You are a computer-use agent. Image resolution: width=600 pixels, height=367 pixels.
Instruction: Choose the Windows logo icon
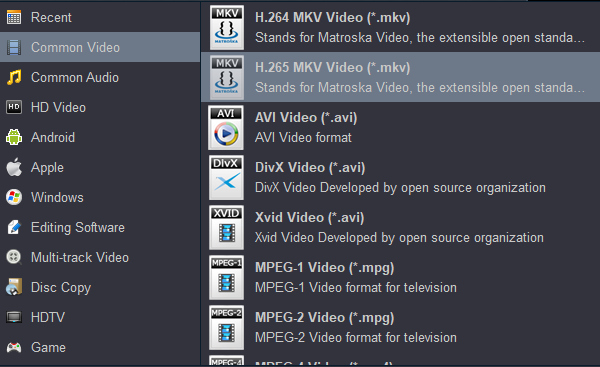click(14, 197)
